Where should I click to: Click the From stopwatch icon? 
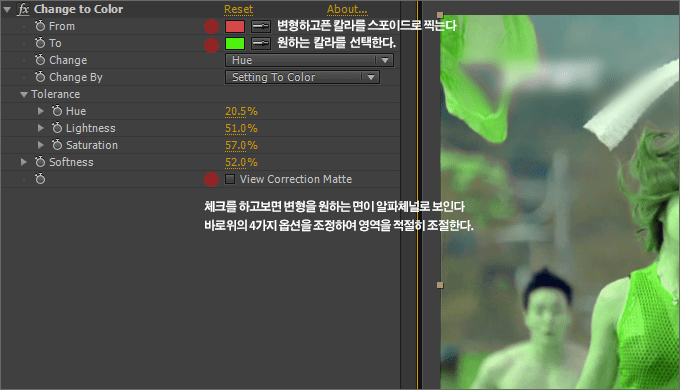pyautogui.click(x=40, y=26)
